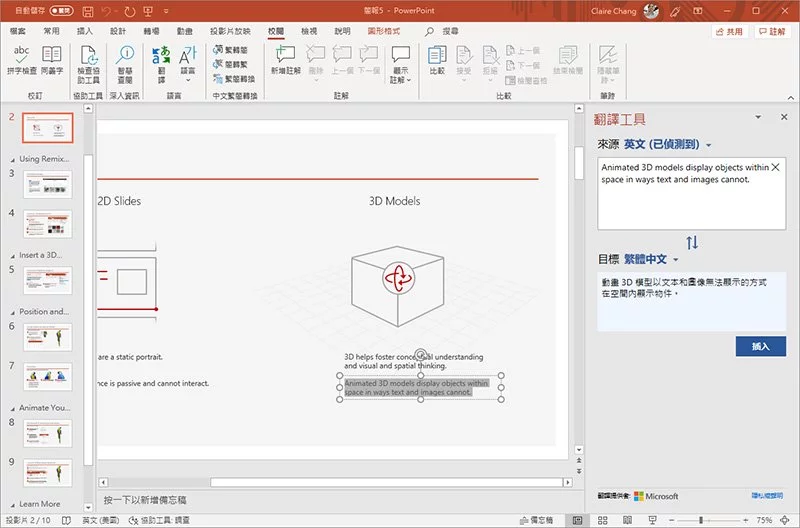Swap source and target languages arrows
This screenshot has width=800, height=528.
point(692,242)
